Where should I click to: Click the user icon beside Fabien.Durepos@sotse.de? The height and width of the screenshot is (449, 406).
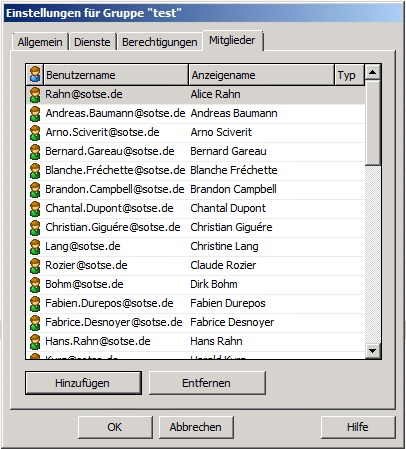point(35,304)
